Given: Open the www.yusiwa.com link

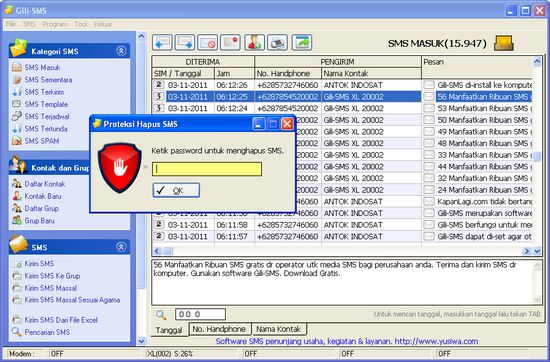Looking at the screenshot, I should click(436, 341).
